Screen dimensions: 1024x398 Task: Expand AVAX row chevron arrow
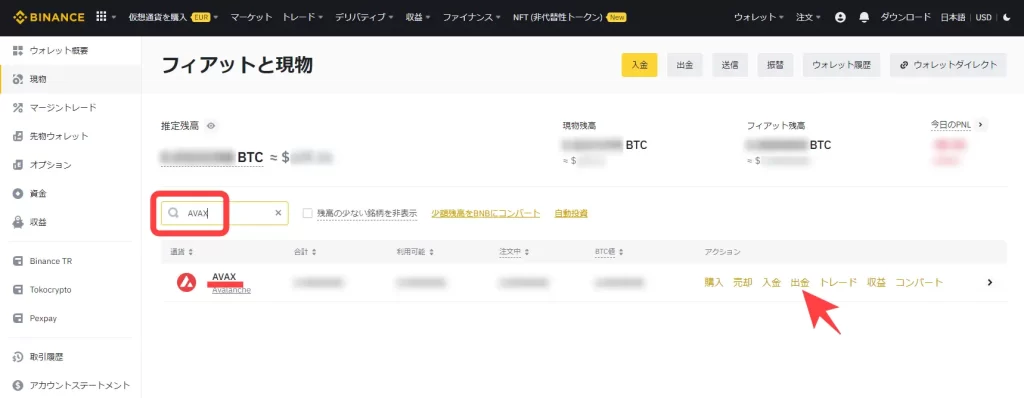[x=990, y=282]
